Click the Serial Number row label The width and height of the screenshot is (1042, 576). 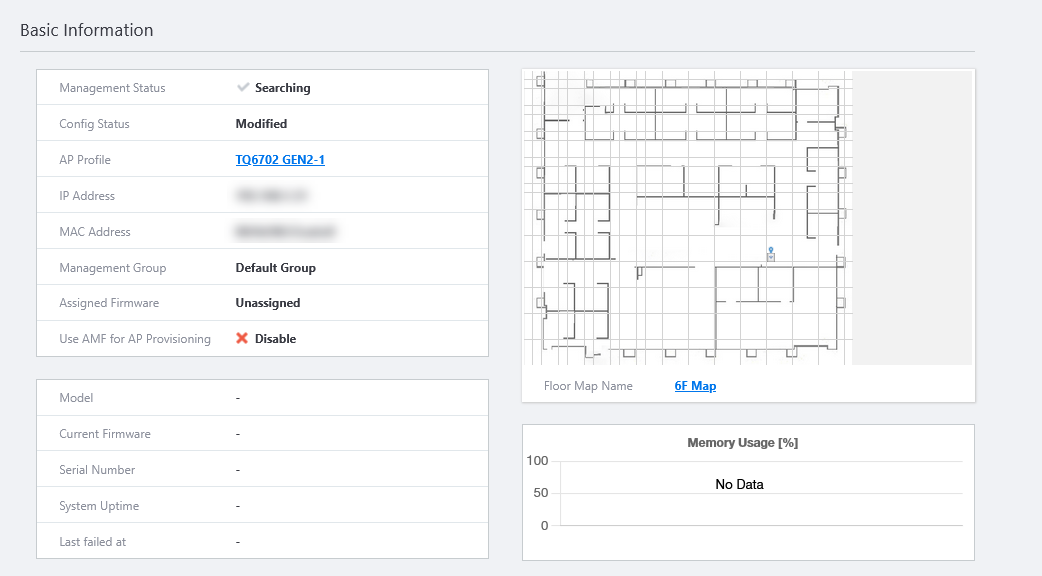[97, 470]
